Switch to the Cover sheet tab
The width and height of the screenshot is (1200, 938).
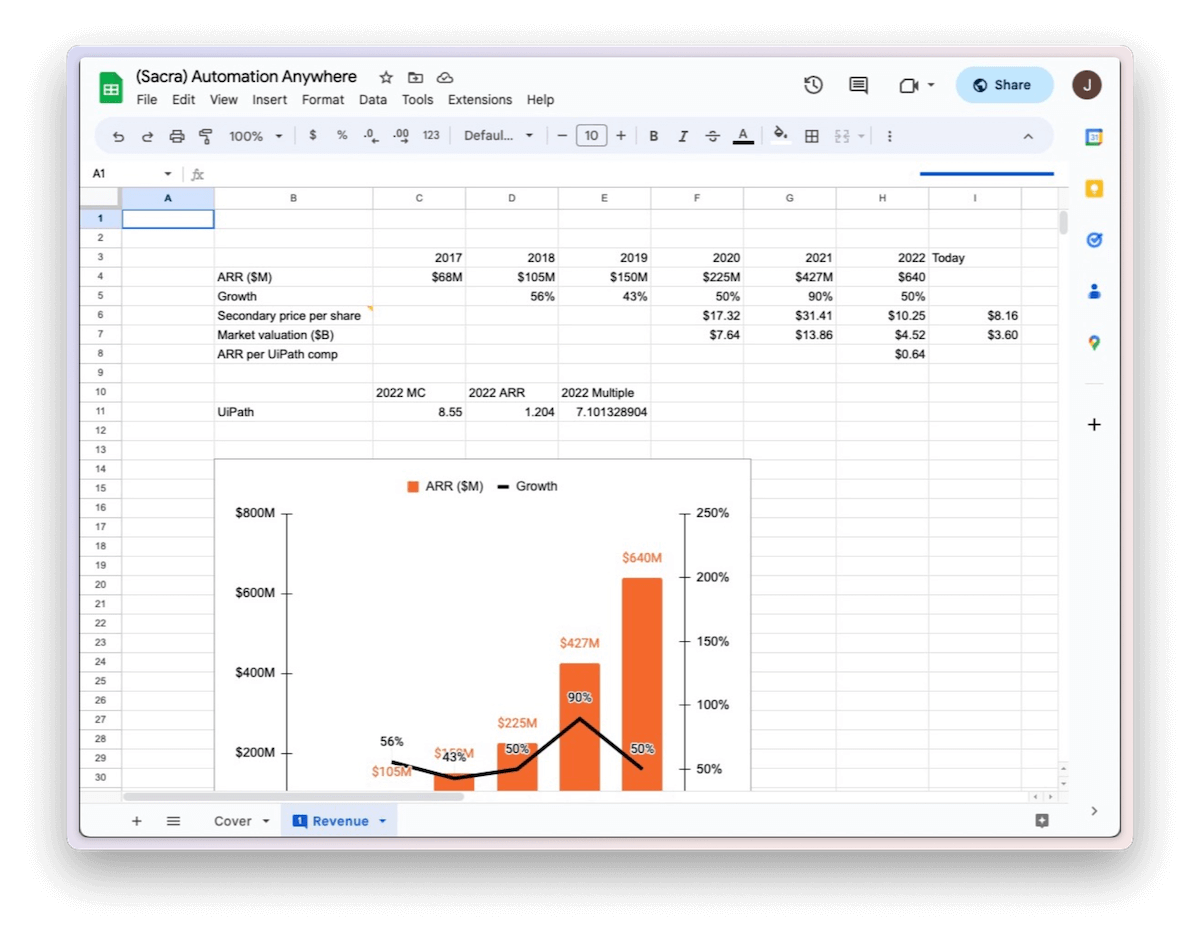coord(233,821)
